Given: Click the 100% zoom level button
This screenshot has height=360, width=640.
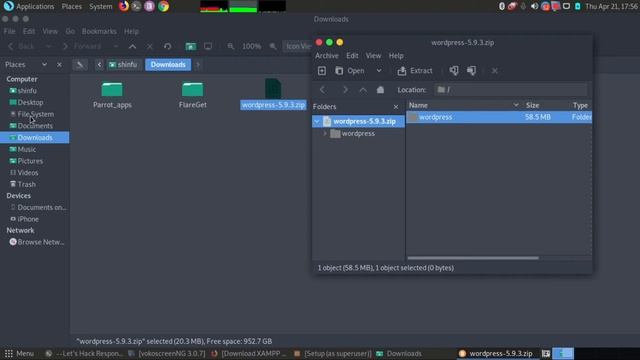Looking at the screenshot, I should click(251, 47).
